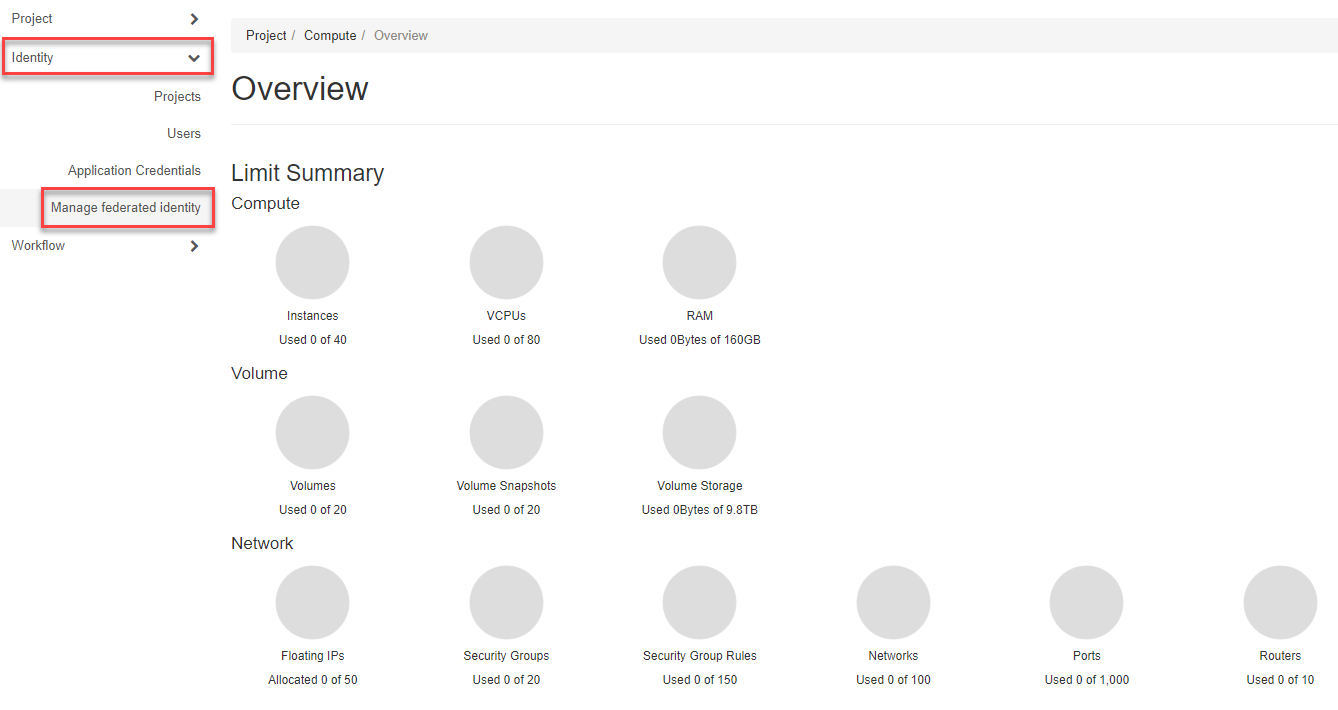Click the Volumes usage pie chart
This screenshot has width=1338, height=710.
(312, 433)
